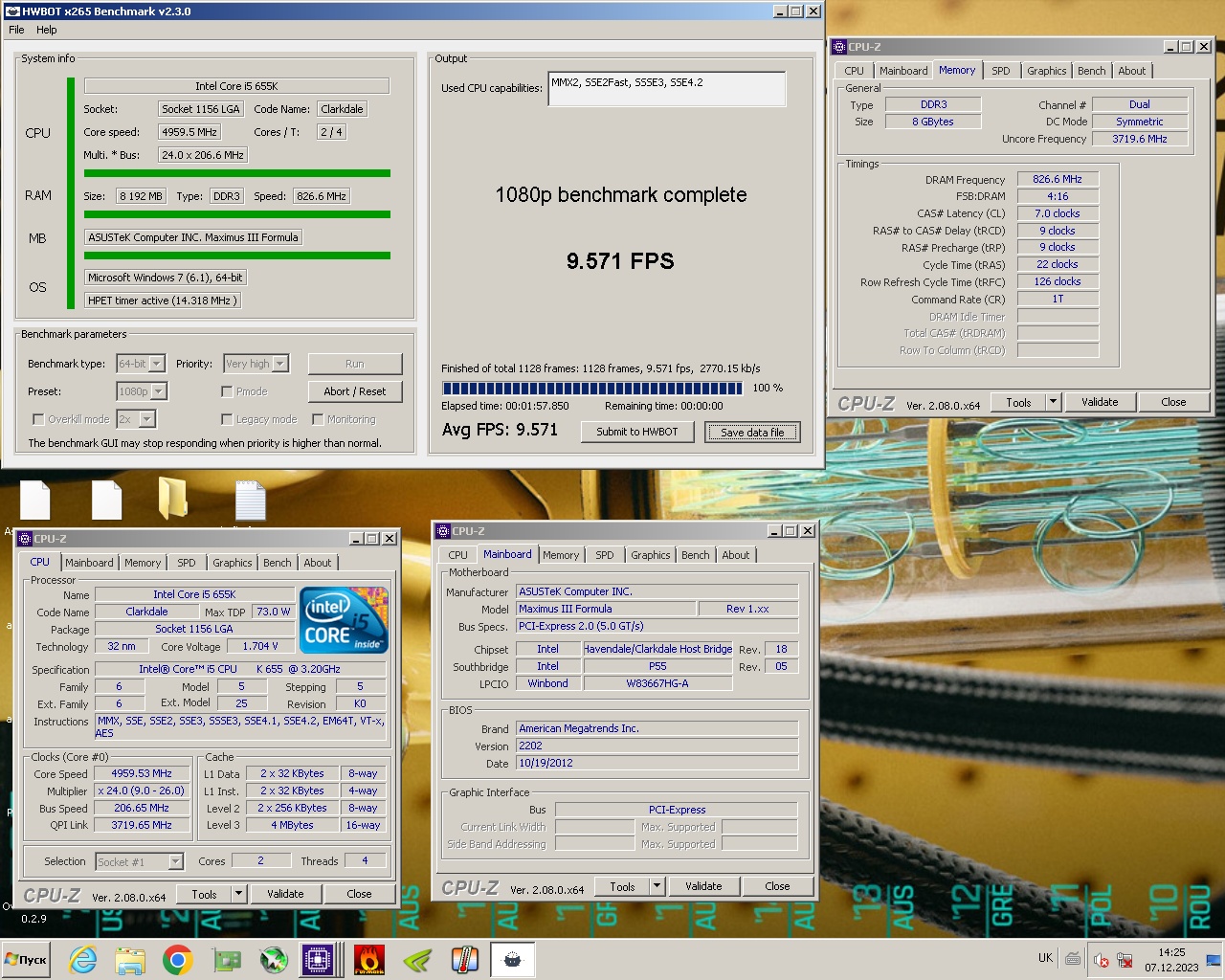
Task: Click Validate in the CPU-Z Memory window
Action: coord(1100,402)
